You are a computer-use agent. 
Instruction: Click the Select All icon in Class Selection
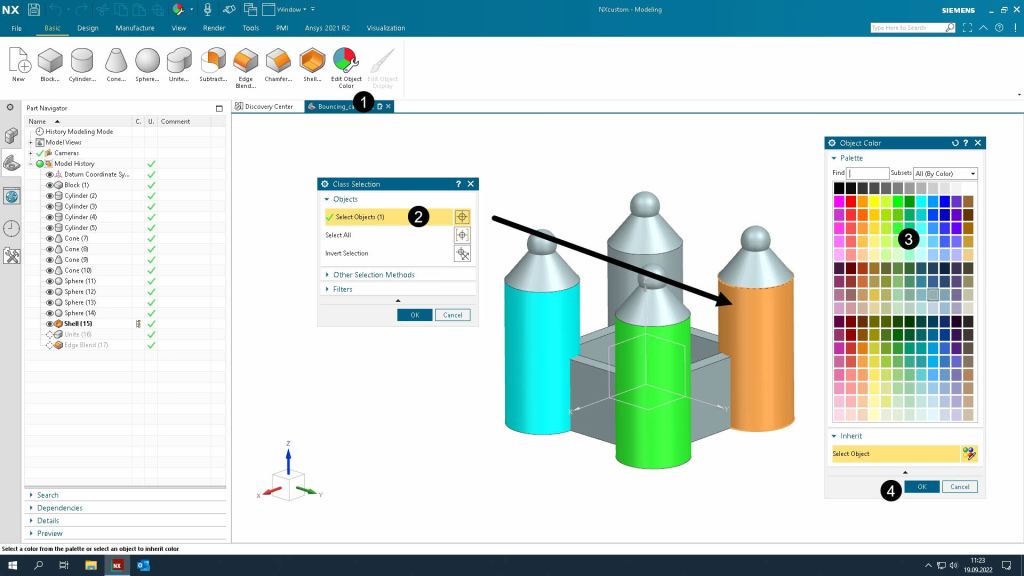pos(462,235)
